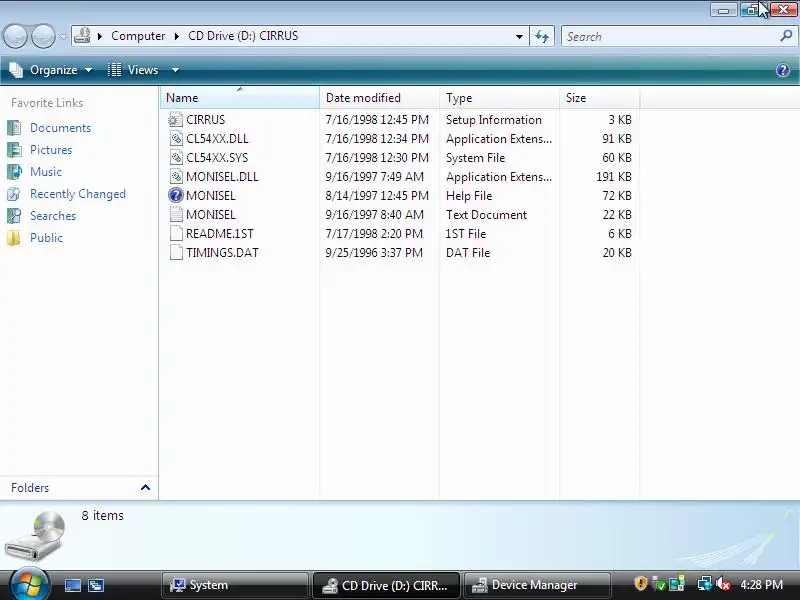
Task: Click the 191 KB size cell
Action: click(x=614, y=177)
